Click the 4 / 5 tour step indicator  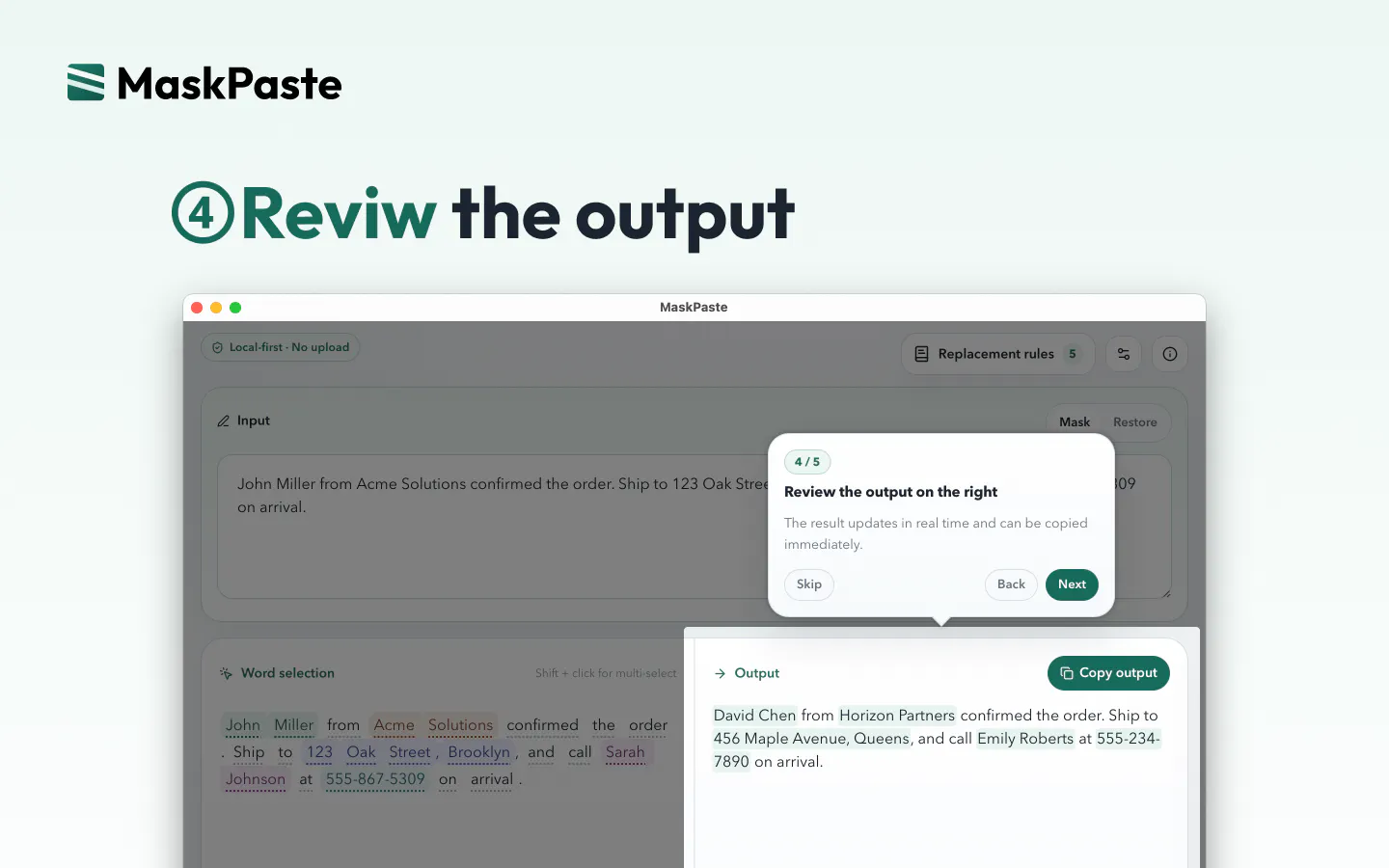coord(807,462)
